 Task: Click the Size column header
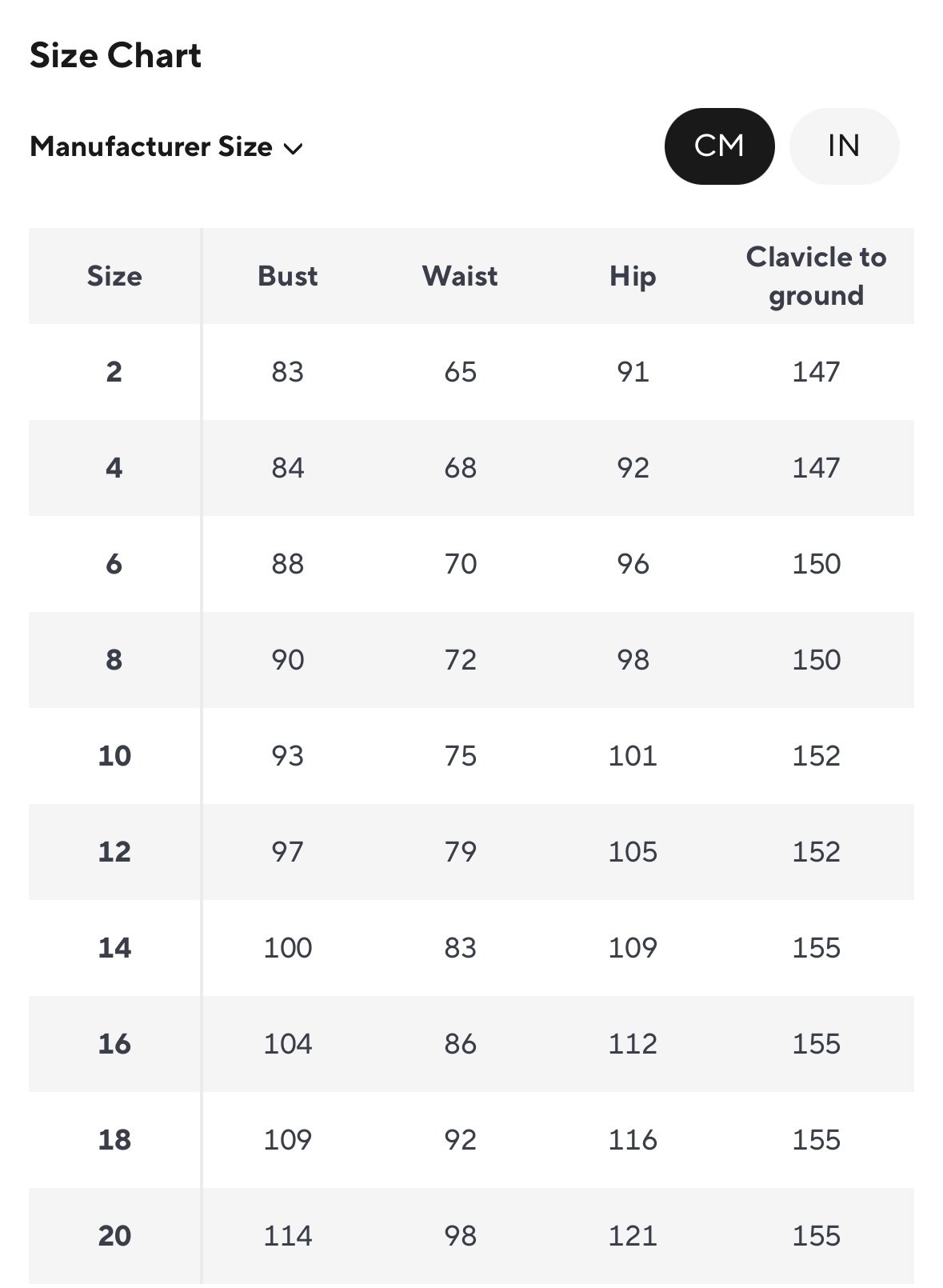tap(114, 277)
